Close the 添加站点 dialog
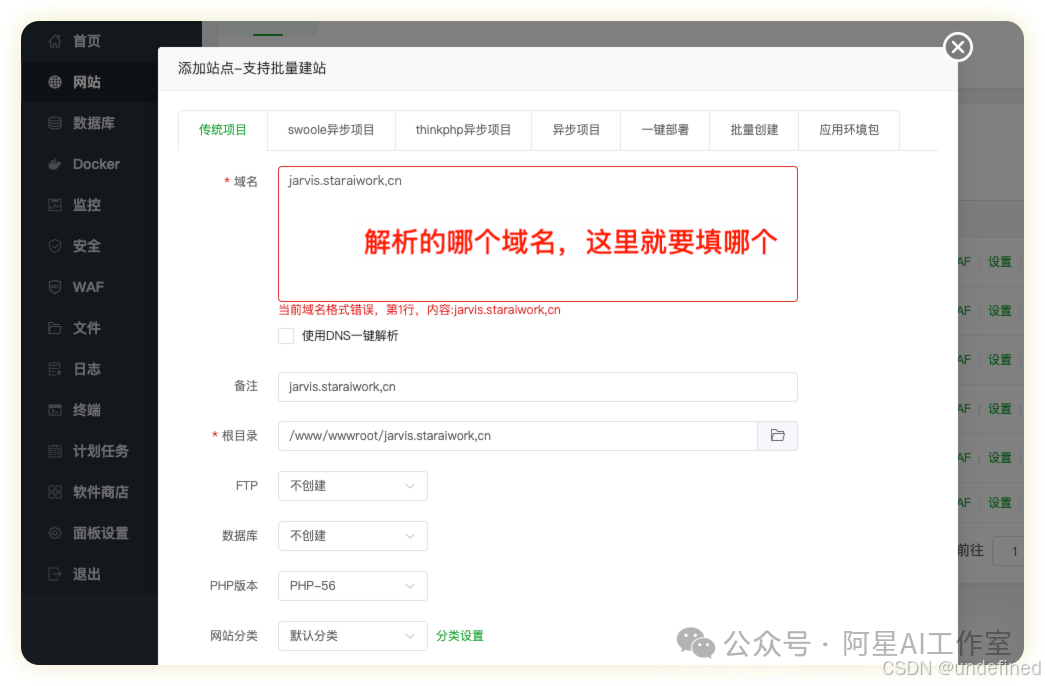Image resolution: width=1045 pixels, height=686 pixels. (x=958, y=47)
